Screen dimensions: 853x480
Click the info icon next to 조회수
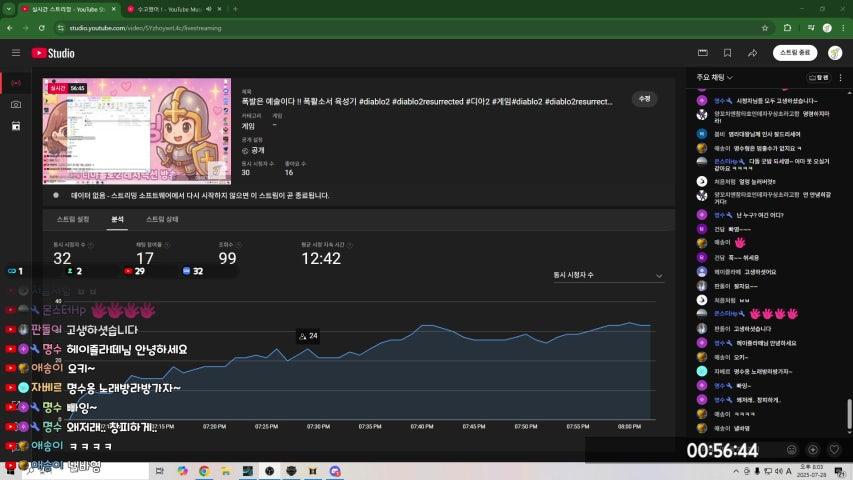pos(239,245)
